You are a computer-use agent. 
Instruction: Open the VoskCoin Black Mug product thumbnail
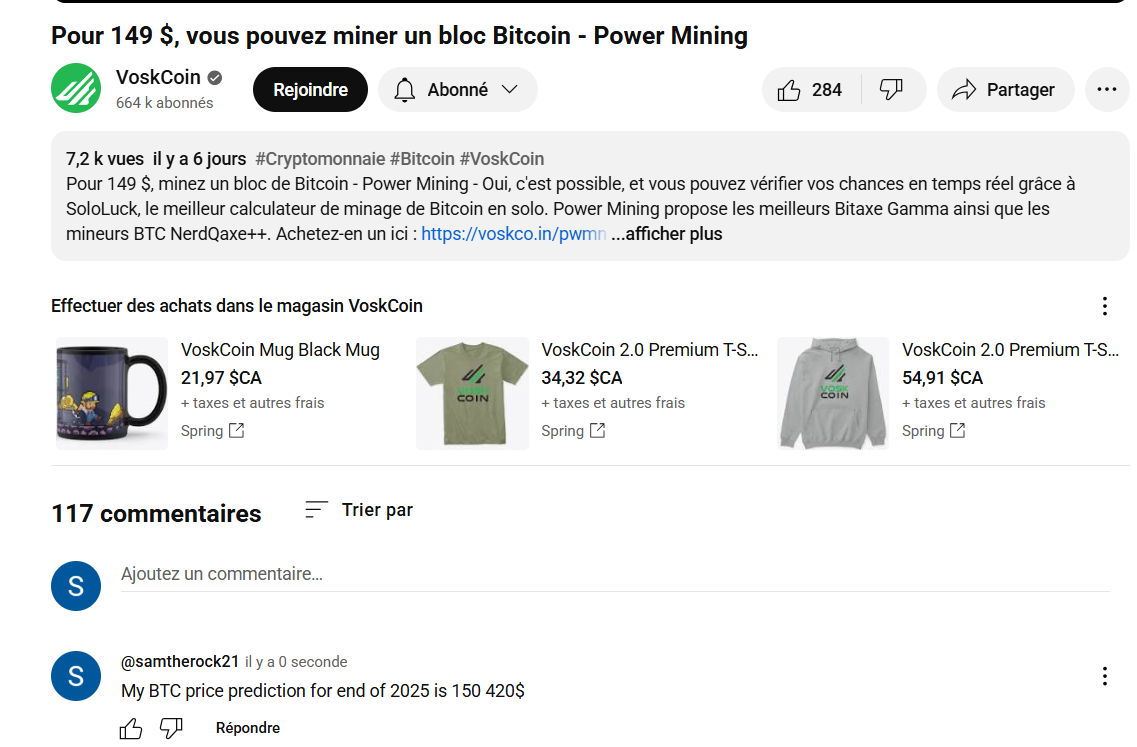click(x=112, y=393)
